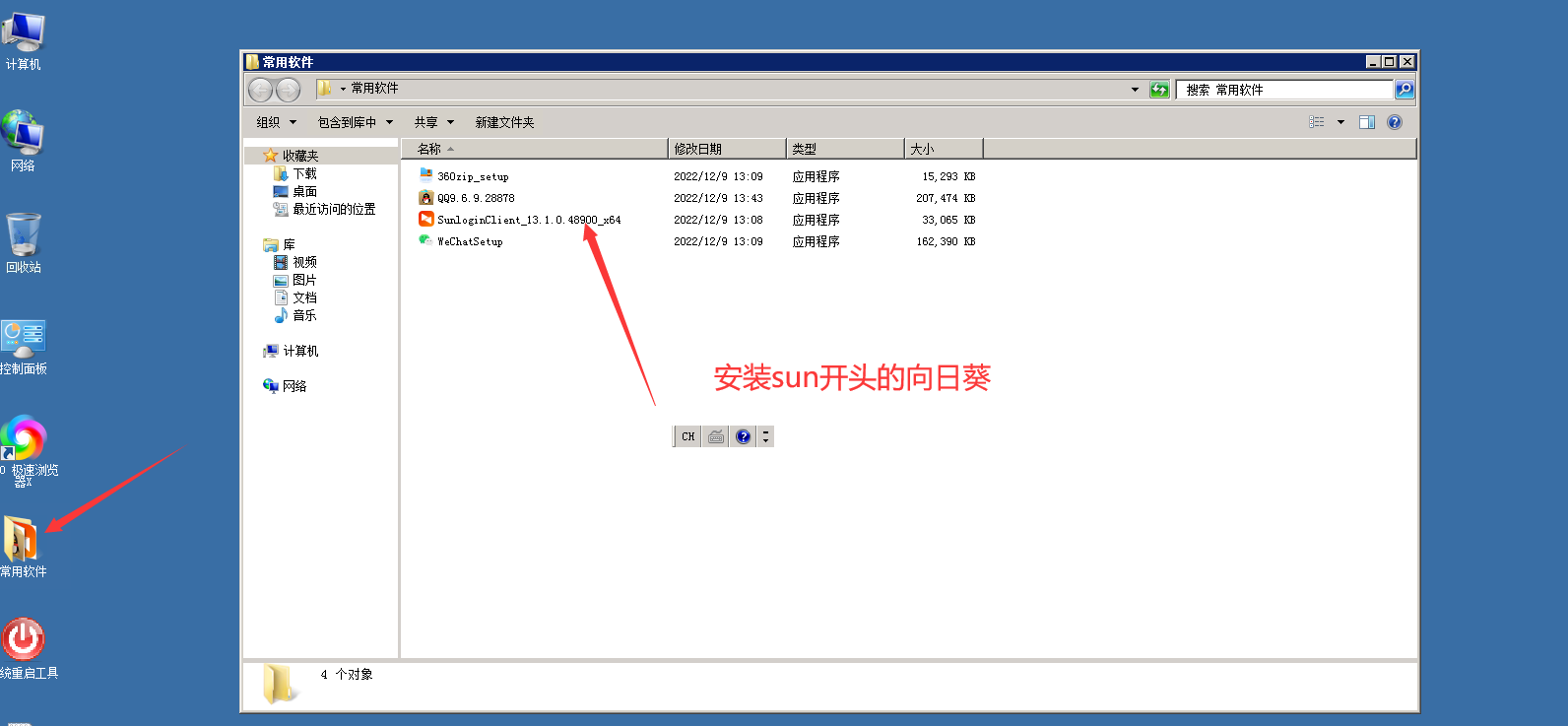
Task: Sort by the 大小 column header
Action: (944, 149)
